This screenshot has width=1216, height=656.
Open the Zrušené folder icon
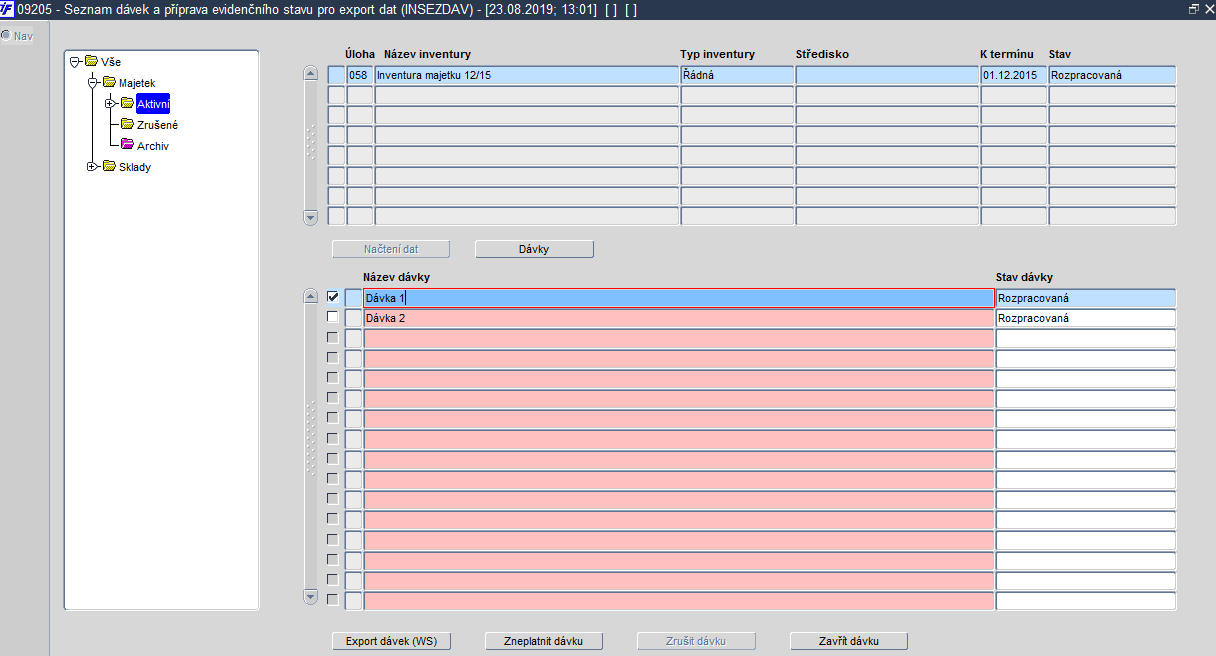(x=127, y=124)
